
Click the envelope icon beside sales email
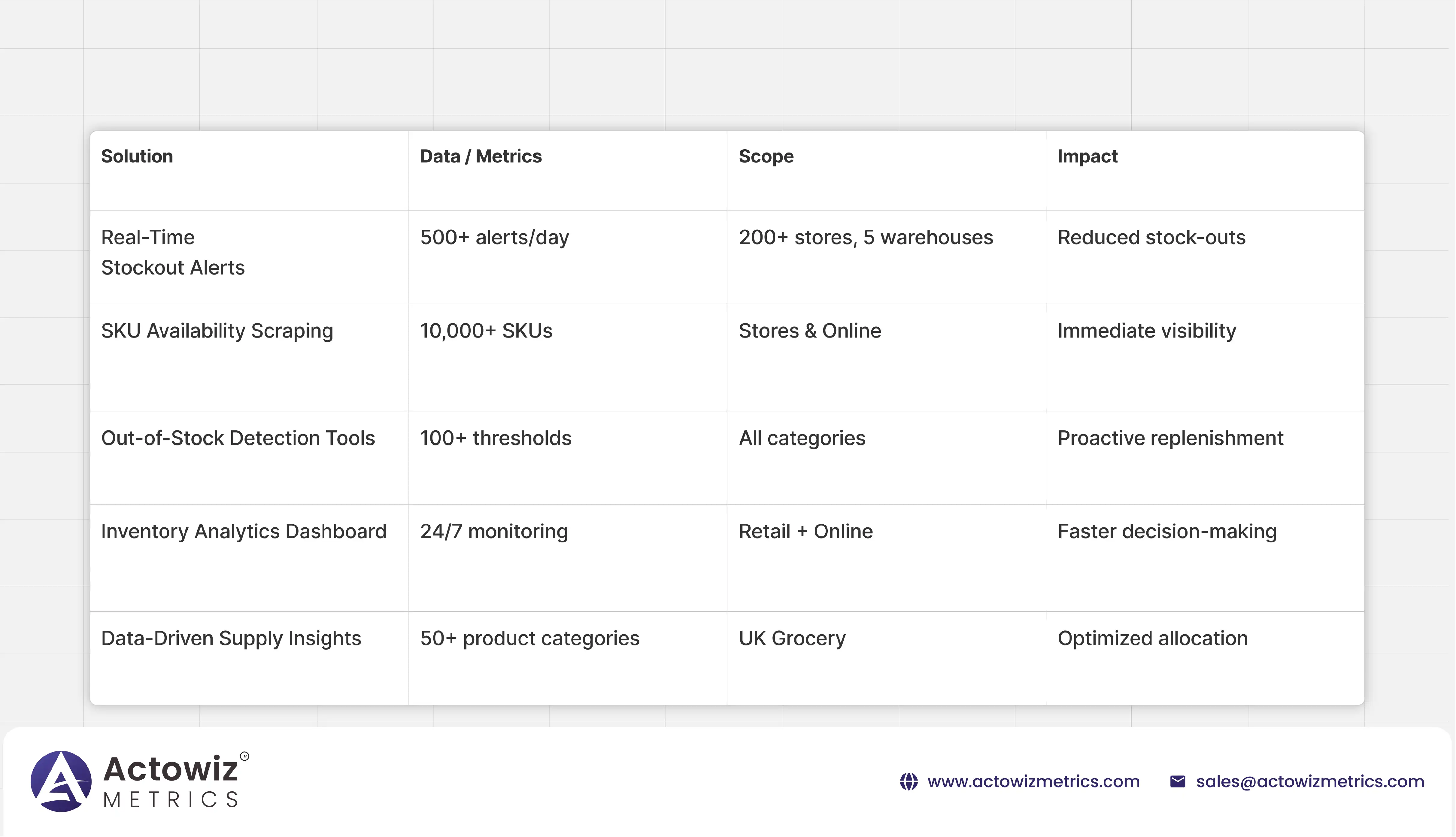click(x=1177, y=781)
